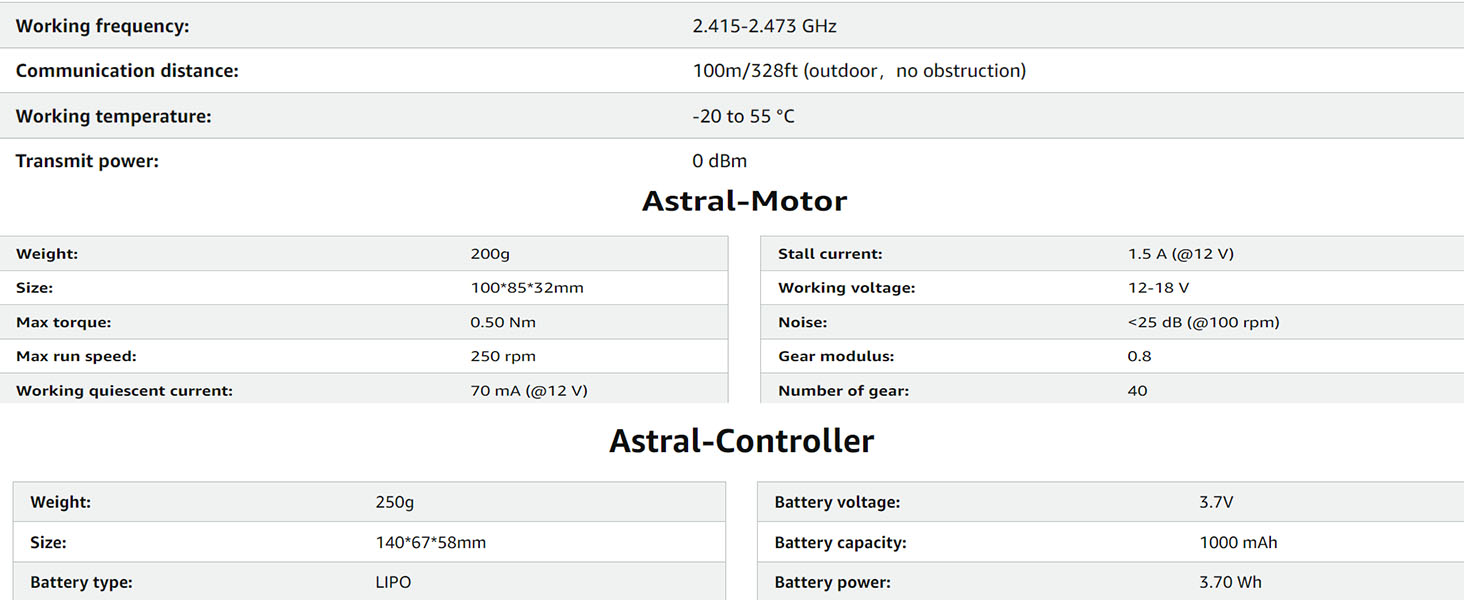The width and height of the screenshot is (1464, 600).
Task: Click the 2.415-2.473 GHz value
Action: point(764,26)
